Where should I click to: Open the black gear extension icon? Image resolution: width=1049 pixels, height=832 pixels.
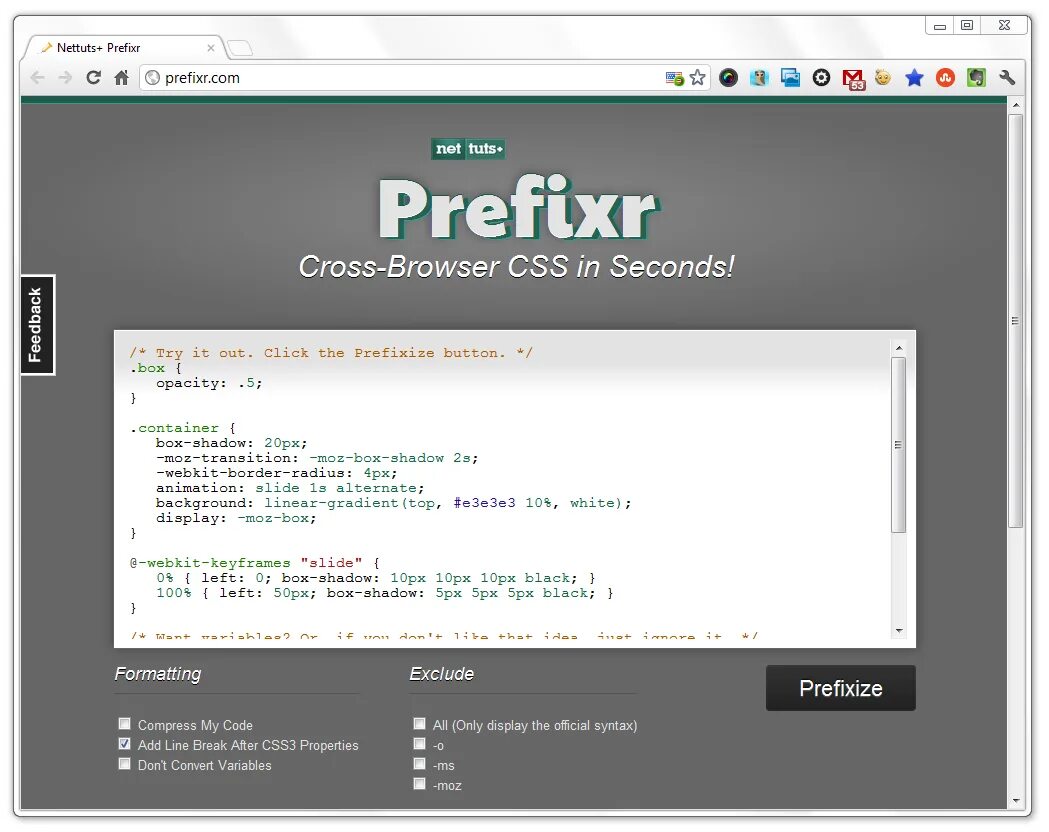coord(821,78)
